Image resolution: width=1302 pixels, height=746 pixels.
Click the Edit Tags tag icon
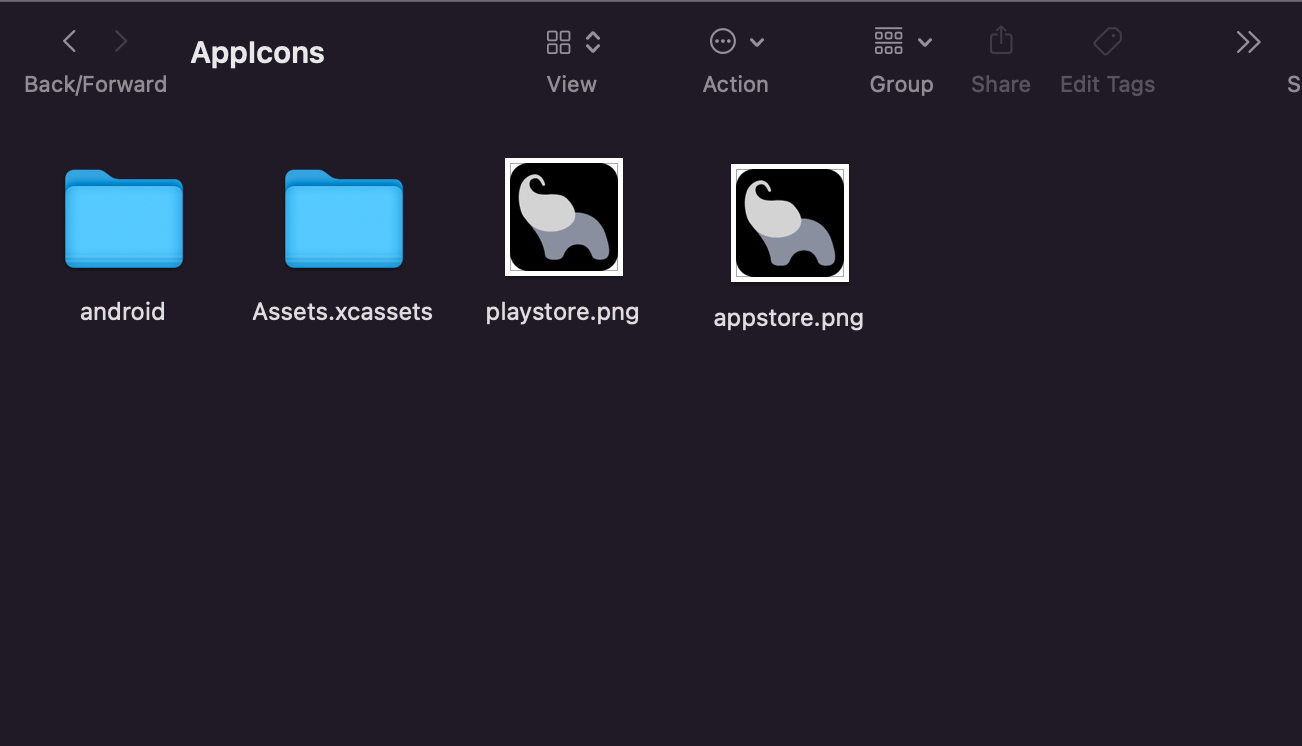1107,41
